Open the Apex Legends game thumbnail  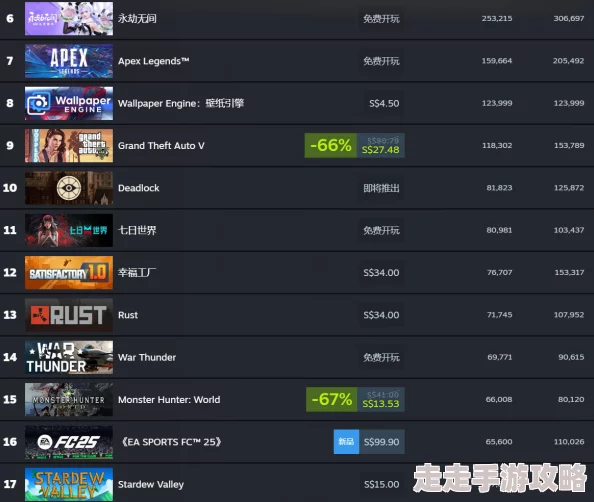(69, 61)
